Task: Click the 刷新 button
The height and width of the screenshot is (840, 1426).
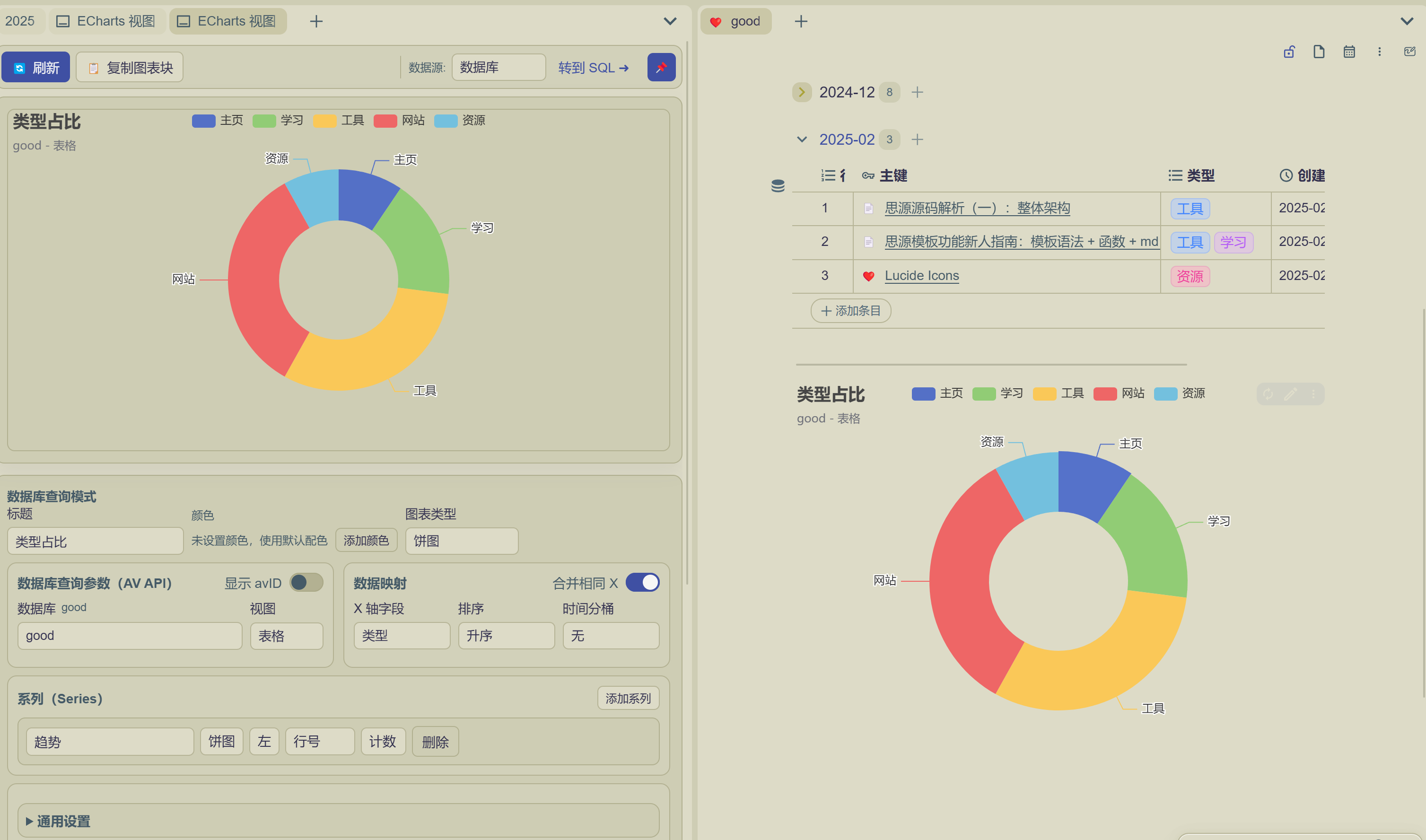Action: (x=35, y=67)
